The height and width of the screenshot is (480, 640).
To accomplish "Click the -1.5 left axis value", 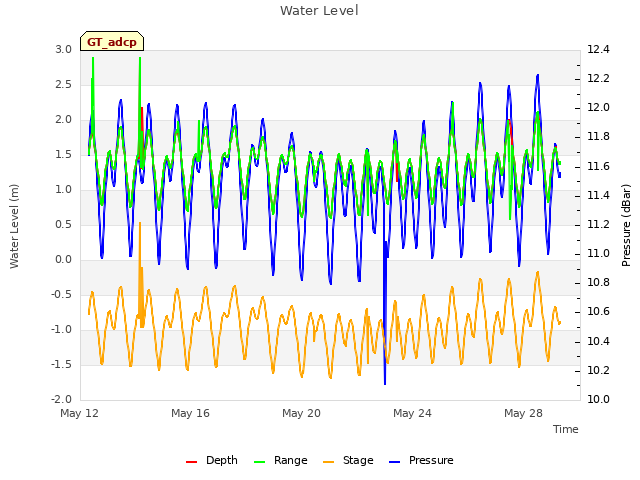I will click(61, 364).
